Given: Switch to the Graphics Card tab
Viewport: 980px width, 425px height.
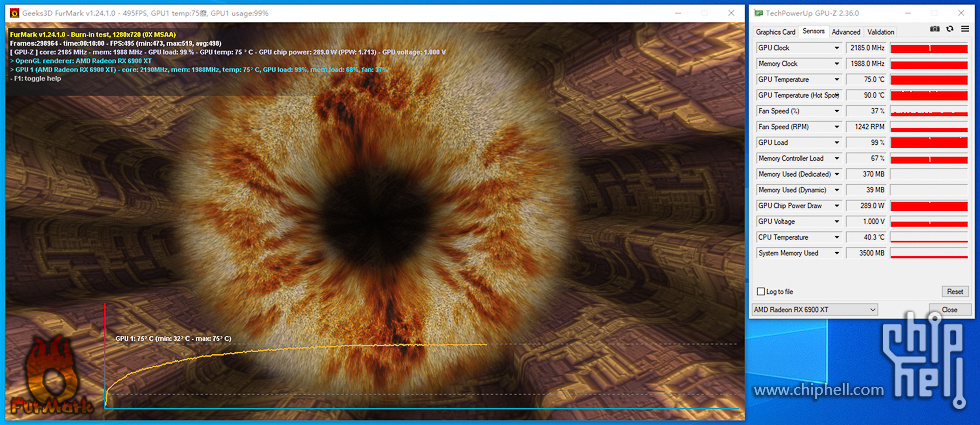Looking at the screenshot, I should click(775, 32).
